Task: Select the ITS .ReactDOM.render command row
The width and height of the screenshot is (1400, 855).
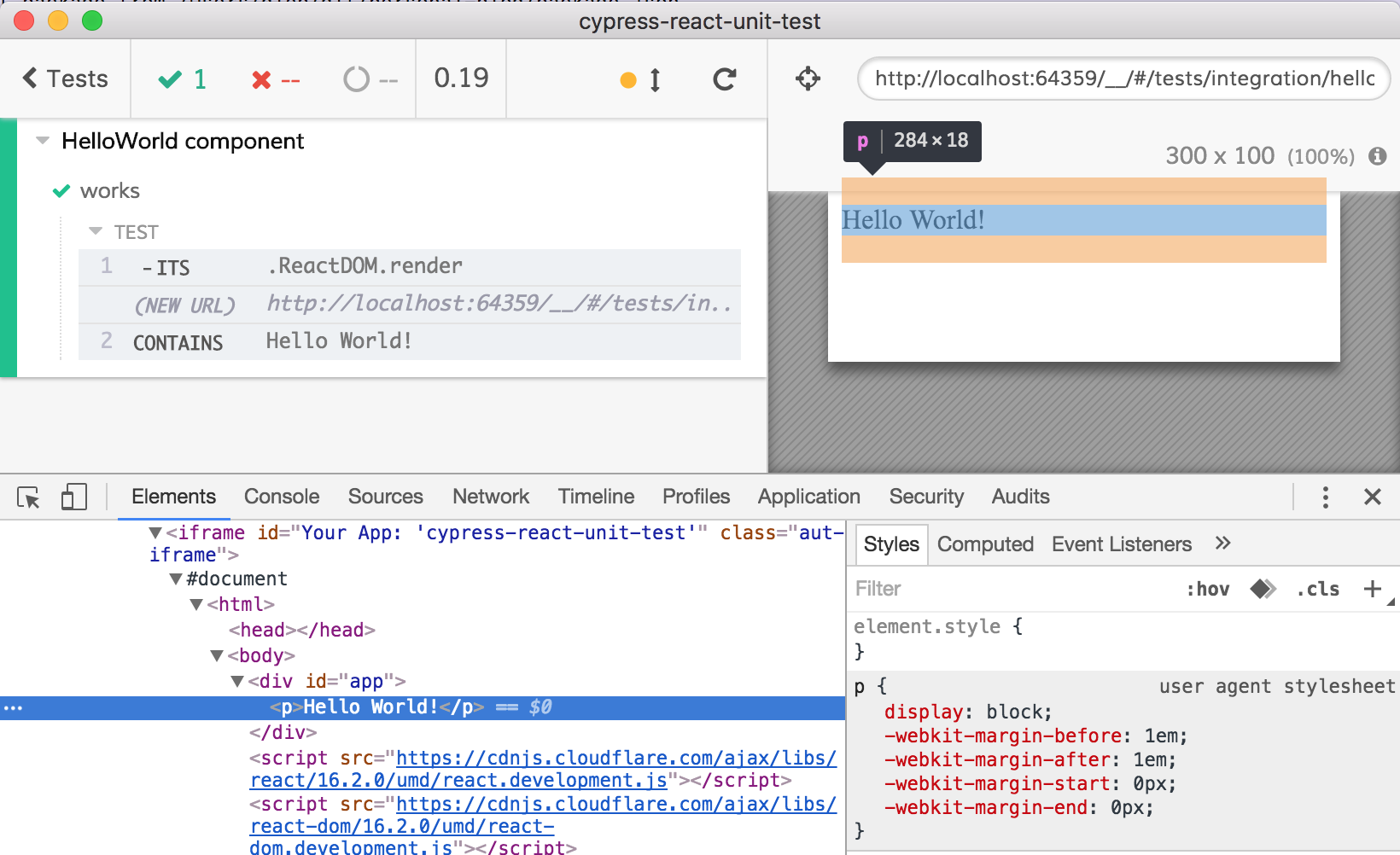Action: [x=410, y=266]
